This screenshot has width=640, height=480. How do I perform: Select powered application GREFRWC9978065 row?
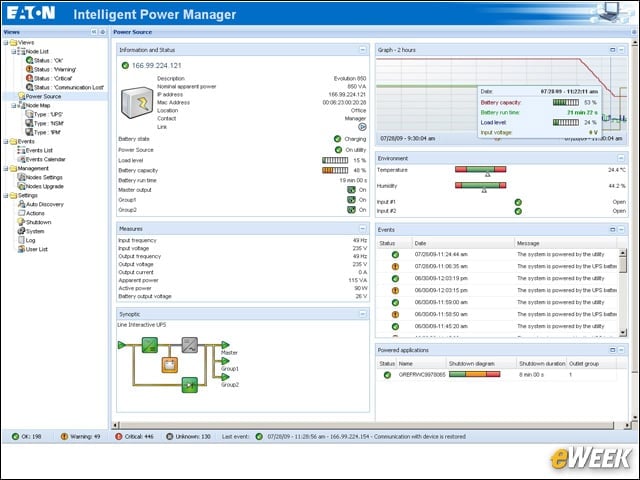(497, 375)
